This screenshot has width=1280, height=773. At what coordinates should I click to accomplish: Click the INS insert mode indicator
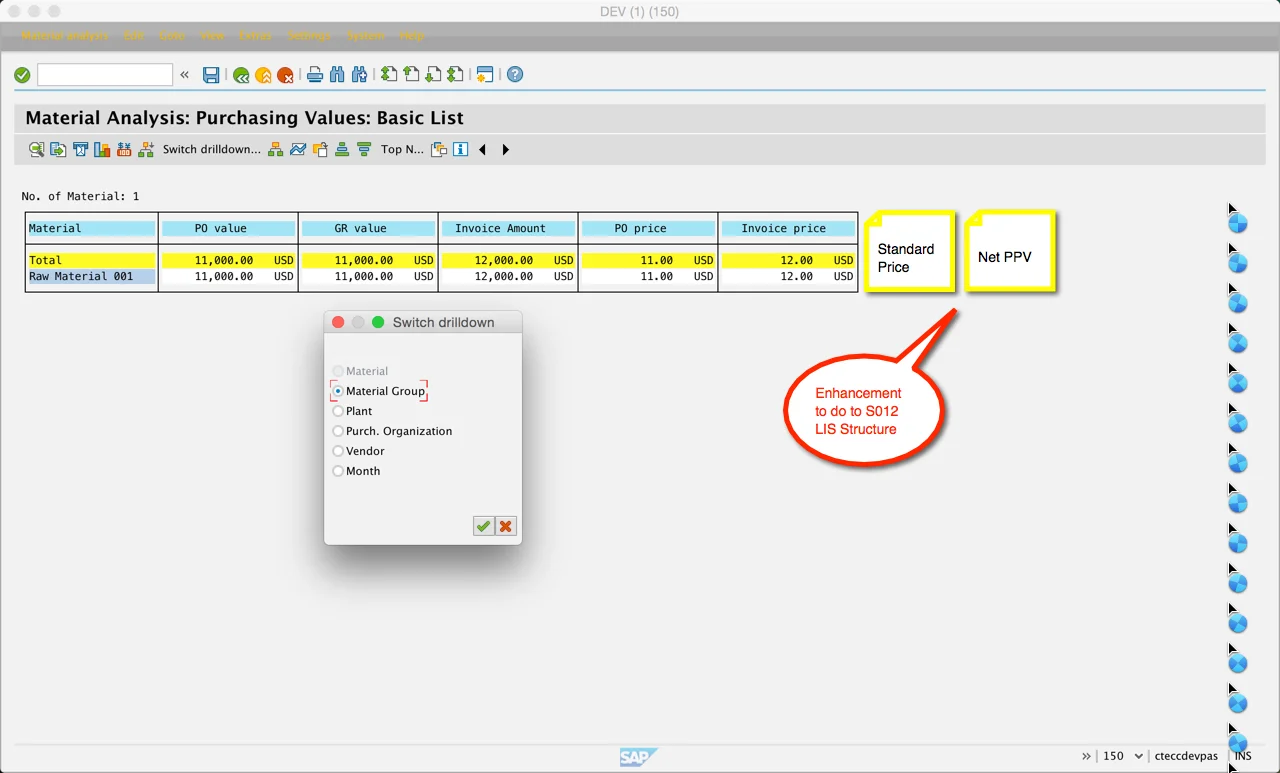[1243, 756]
